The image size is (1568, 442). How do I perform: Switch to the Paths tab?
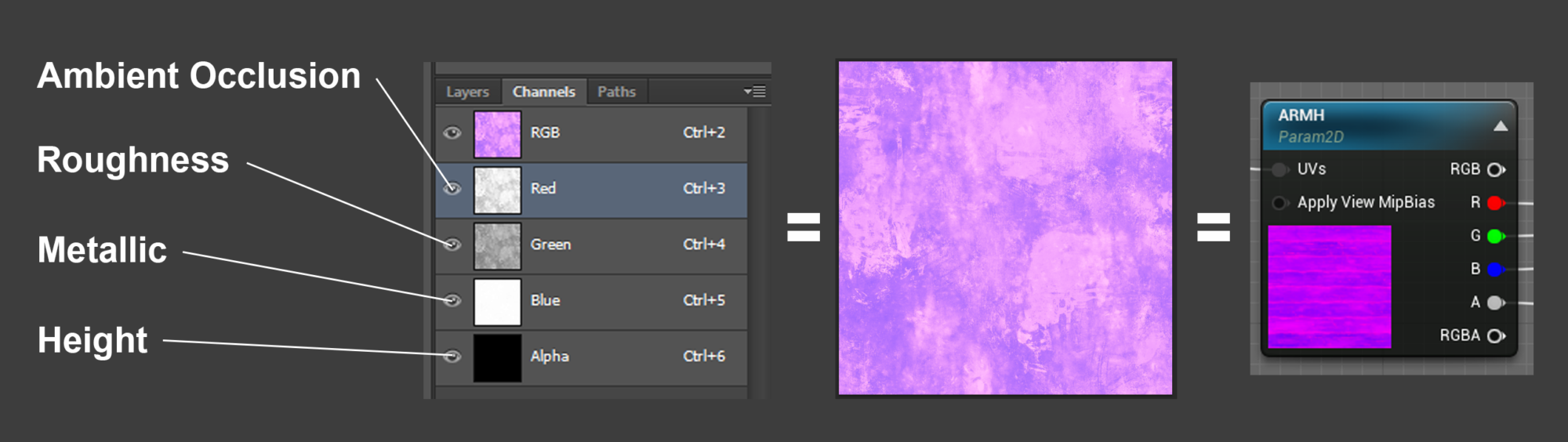click(616, 92)
